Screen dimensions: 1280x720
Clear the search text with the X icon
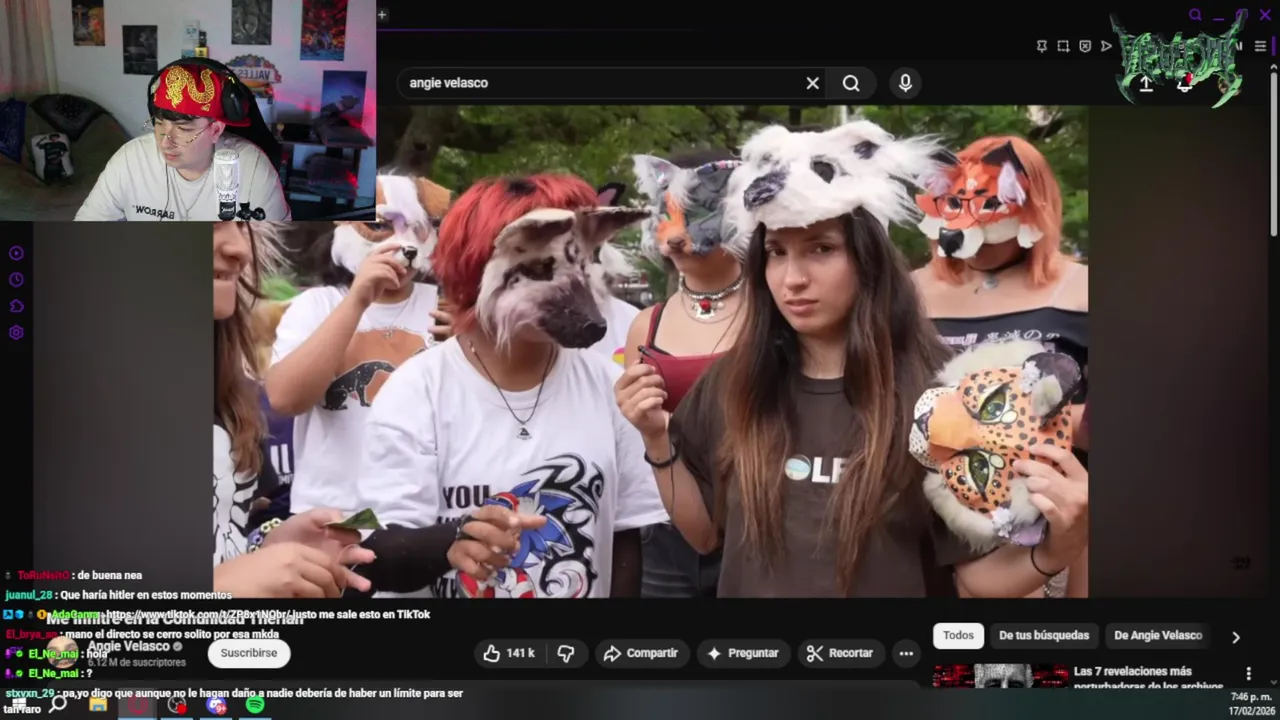pos(812,83)
